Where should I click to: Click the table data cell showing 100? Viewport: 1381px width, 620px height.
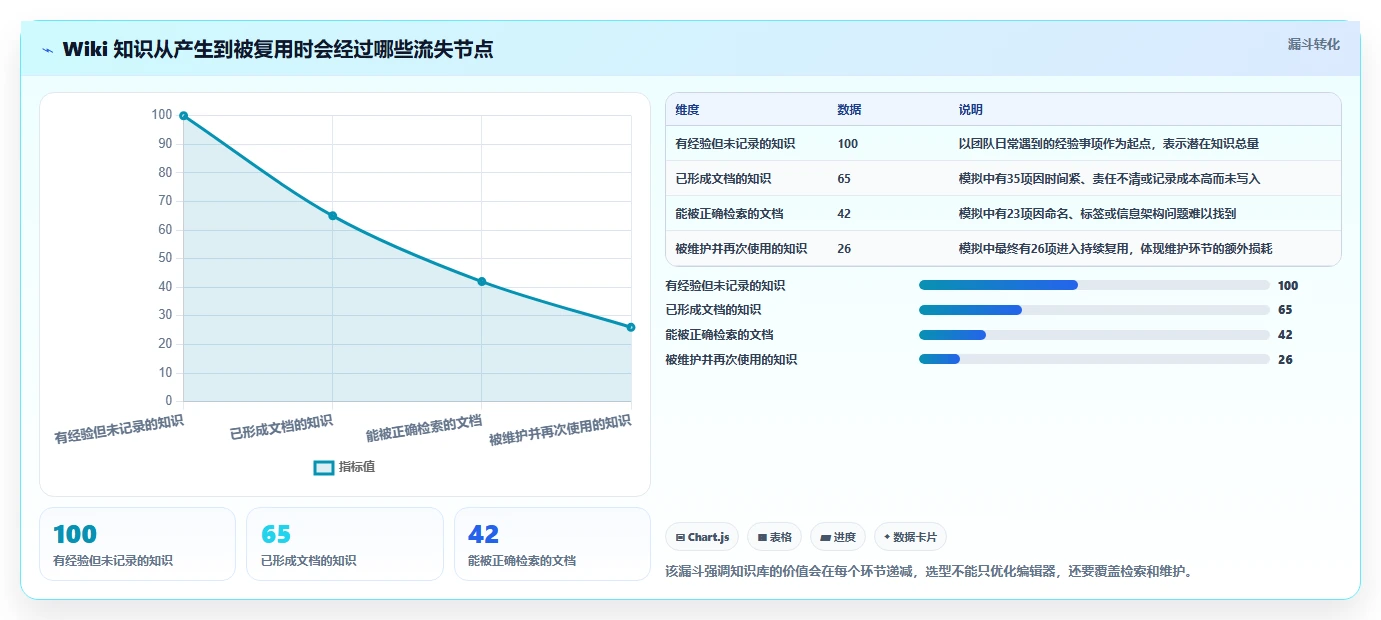click(x=847, y=144)
